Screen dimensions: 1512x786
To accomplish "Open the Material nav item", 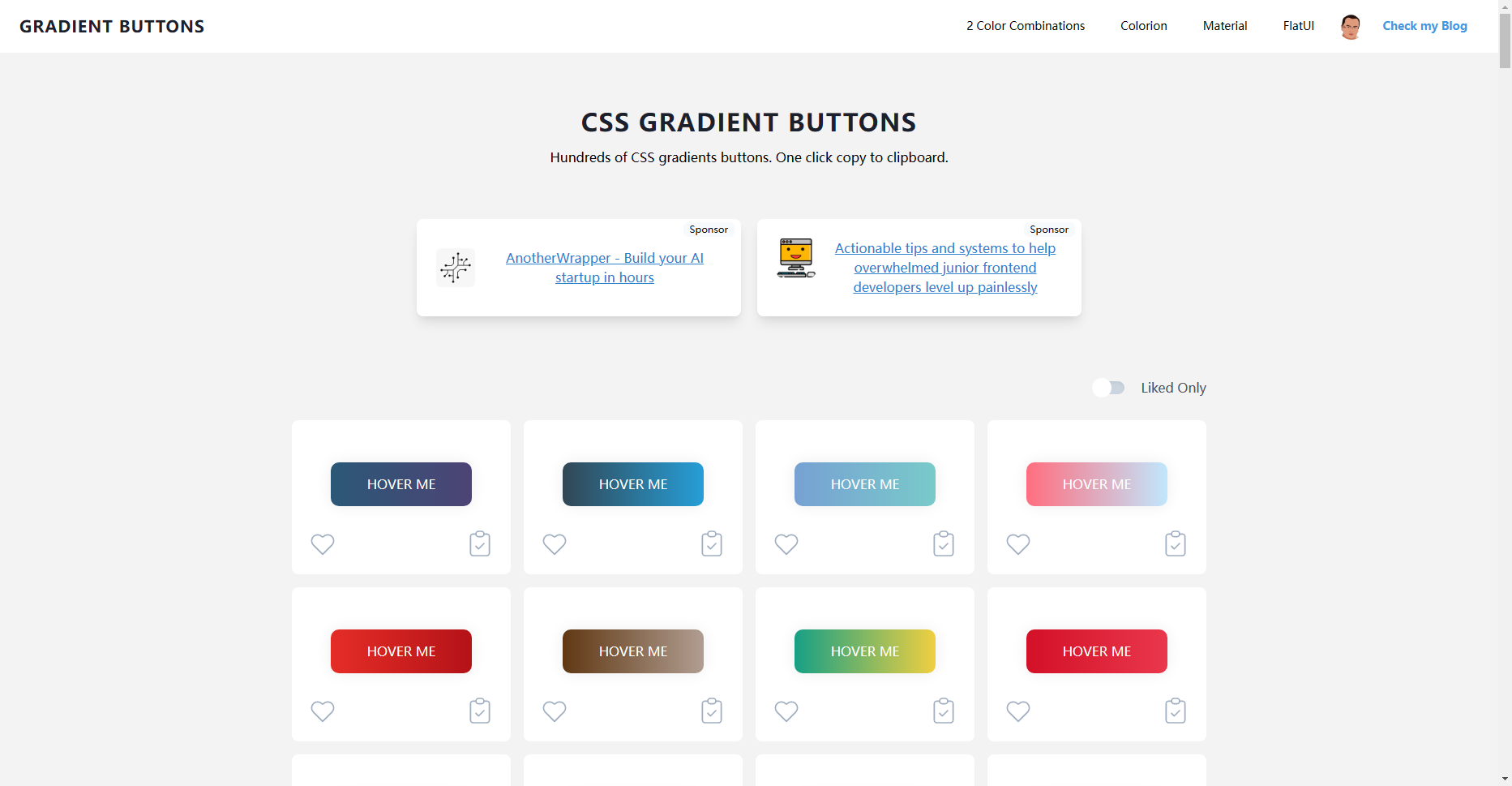I will (1225, 26).
